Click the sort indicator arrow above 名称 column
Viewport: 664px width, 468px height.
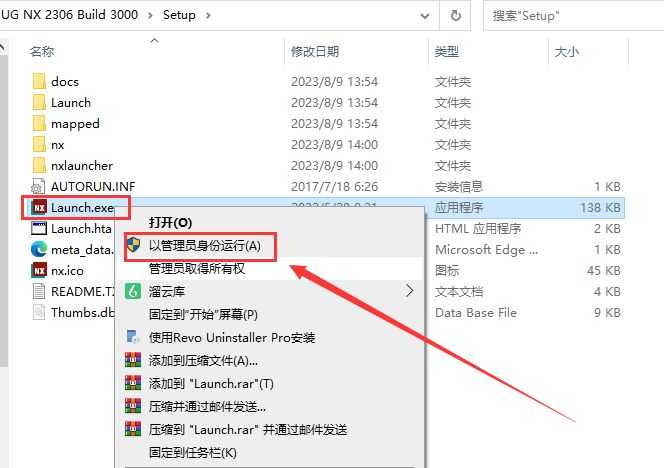pos(155,41)
